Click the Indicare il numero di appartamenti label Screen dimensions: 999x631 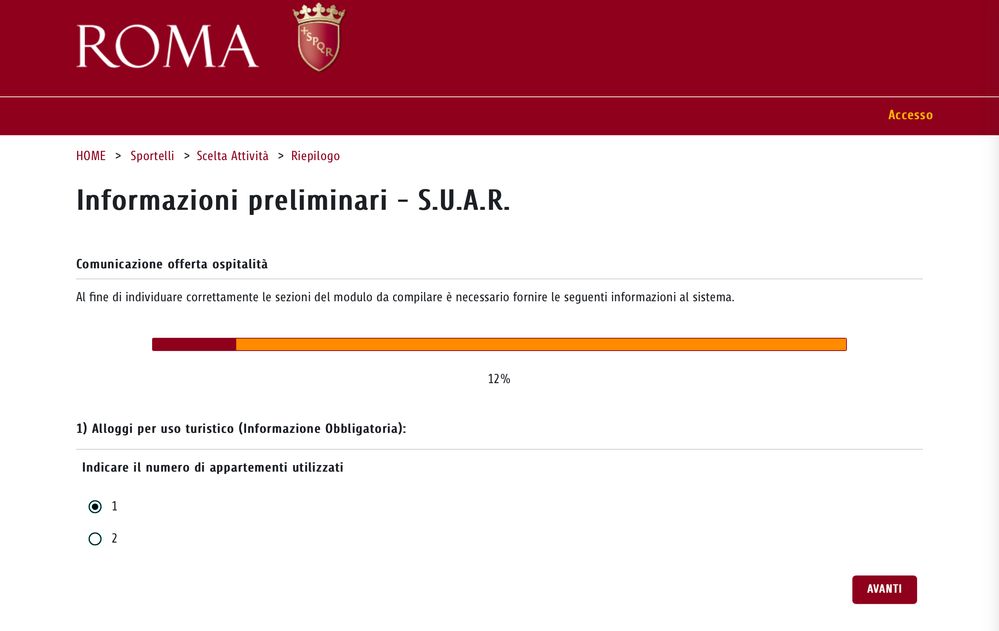[212, 467]
